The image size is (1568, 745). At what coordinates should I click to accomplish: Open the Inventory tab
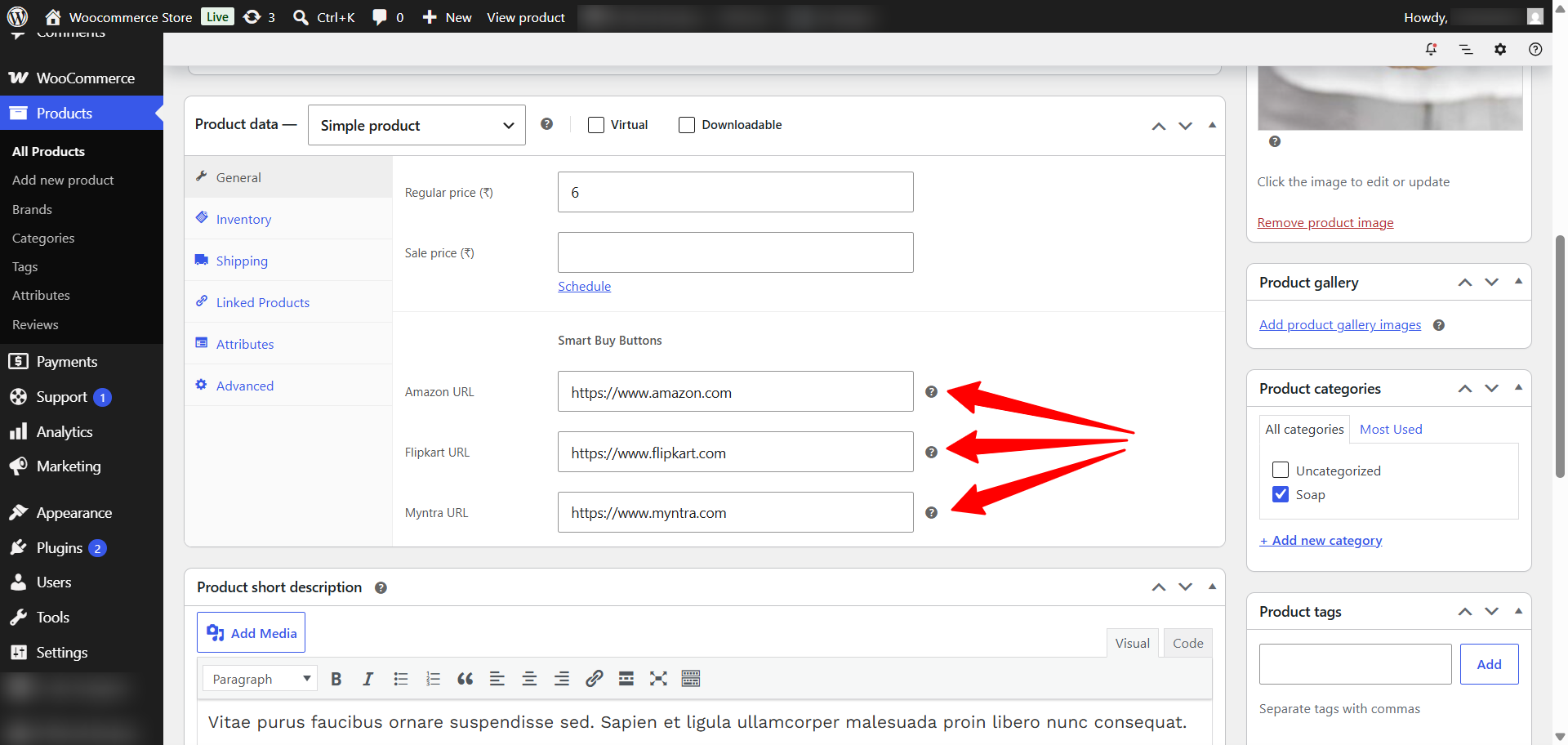288,219
